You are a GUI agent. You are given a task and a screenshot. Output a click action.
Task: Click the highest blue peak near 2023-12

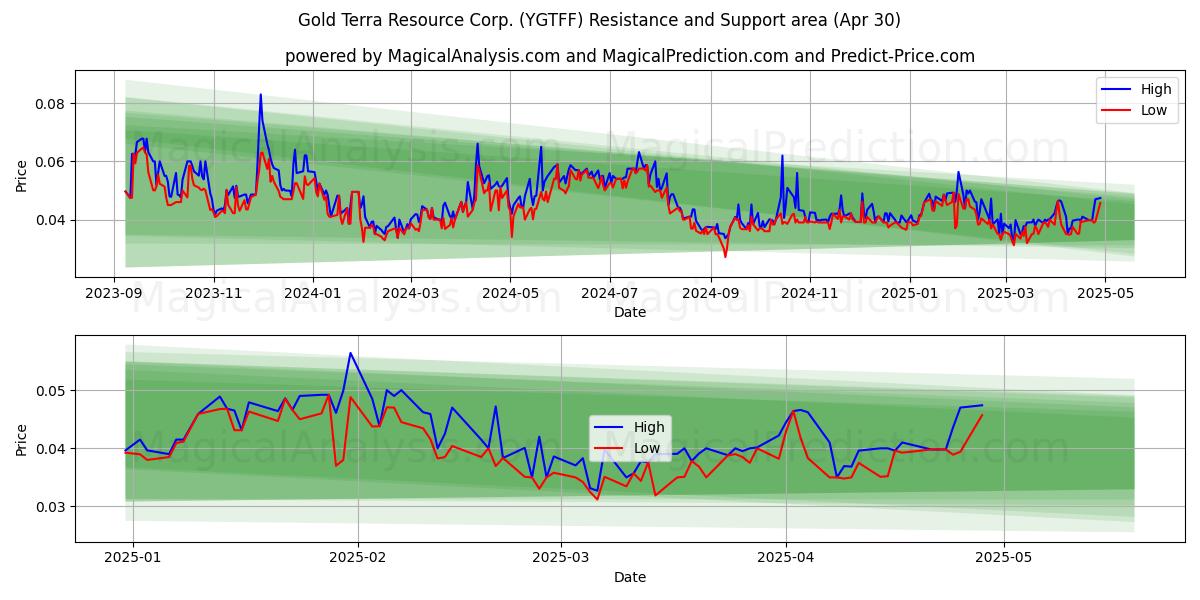[x=260, y=95]
